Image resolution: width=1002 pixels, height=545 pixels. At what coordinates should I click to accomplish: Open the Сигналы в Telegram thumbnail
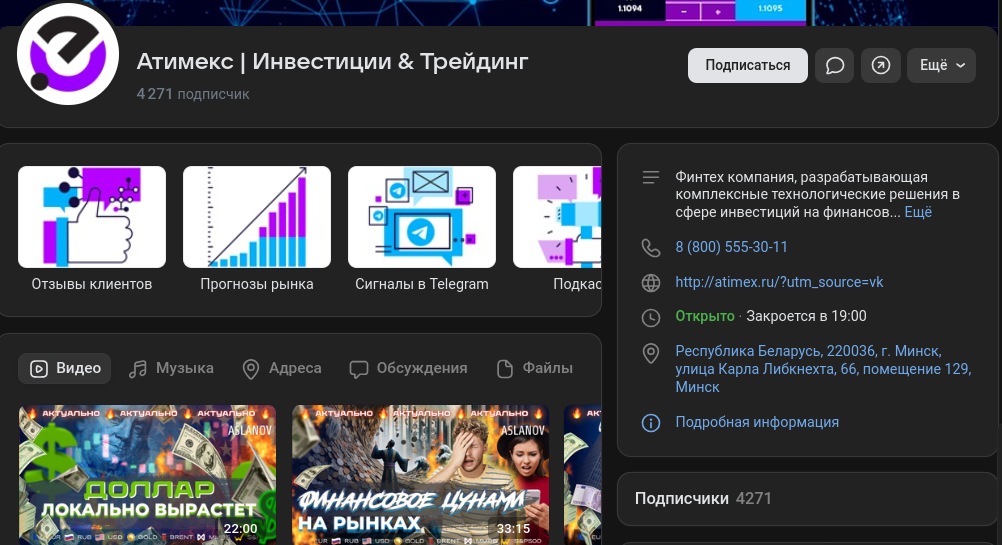coord(422,217)
